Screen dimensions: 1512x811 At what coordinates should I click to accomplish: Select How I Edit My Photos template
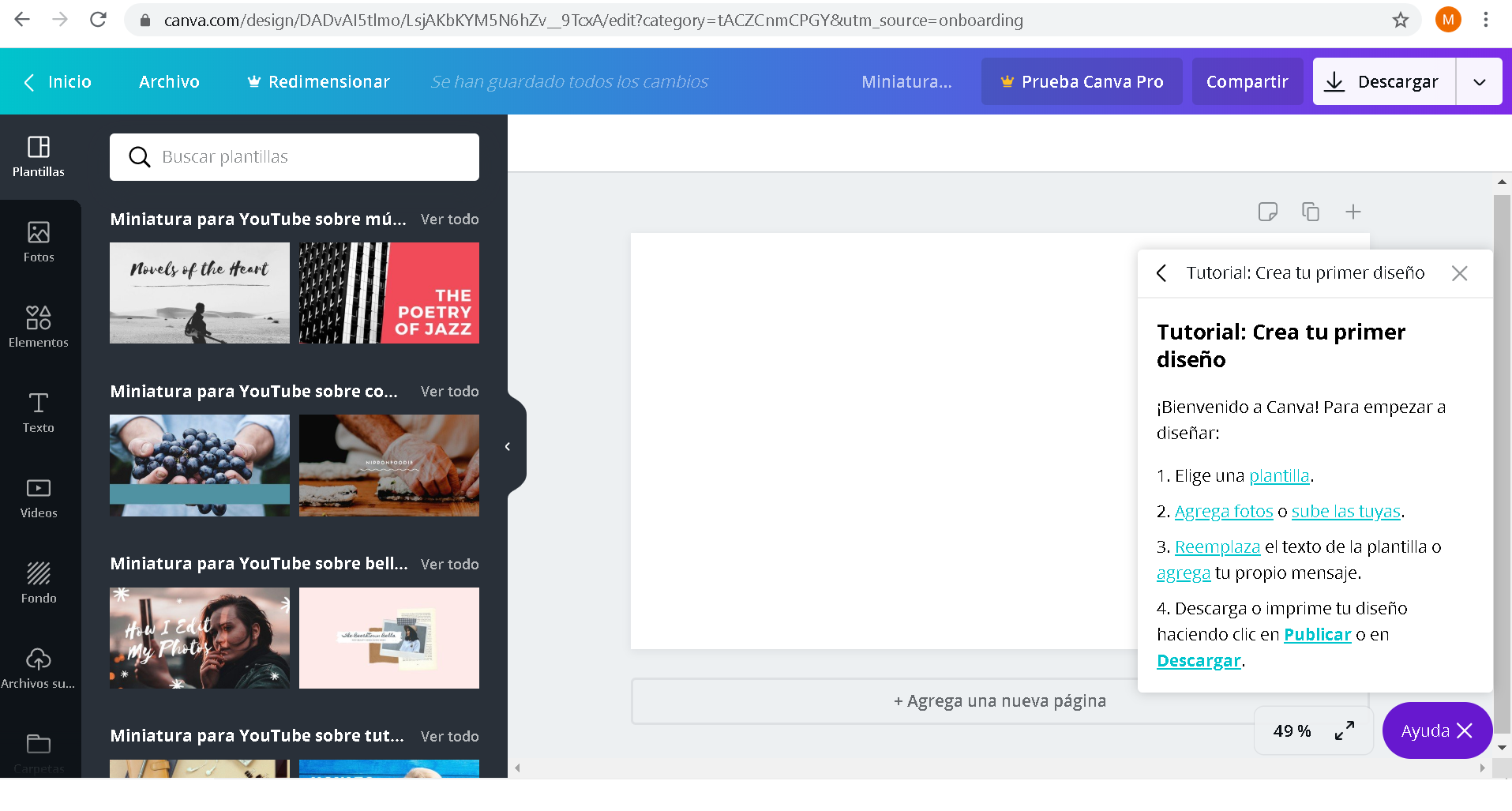[x=200, y=637]
